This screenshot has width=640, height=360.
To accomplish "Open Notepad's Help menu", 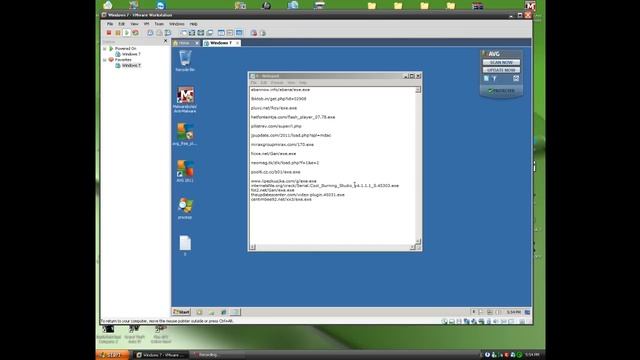I will click(x=302, y=82).
